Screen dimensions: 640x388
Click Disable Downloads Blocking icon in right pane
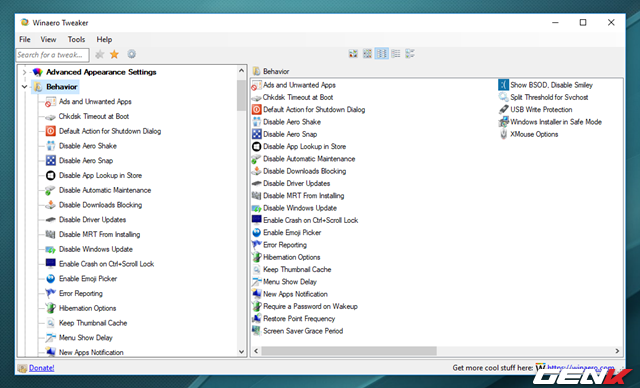[256, 171]
